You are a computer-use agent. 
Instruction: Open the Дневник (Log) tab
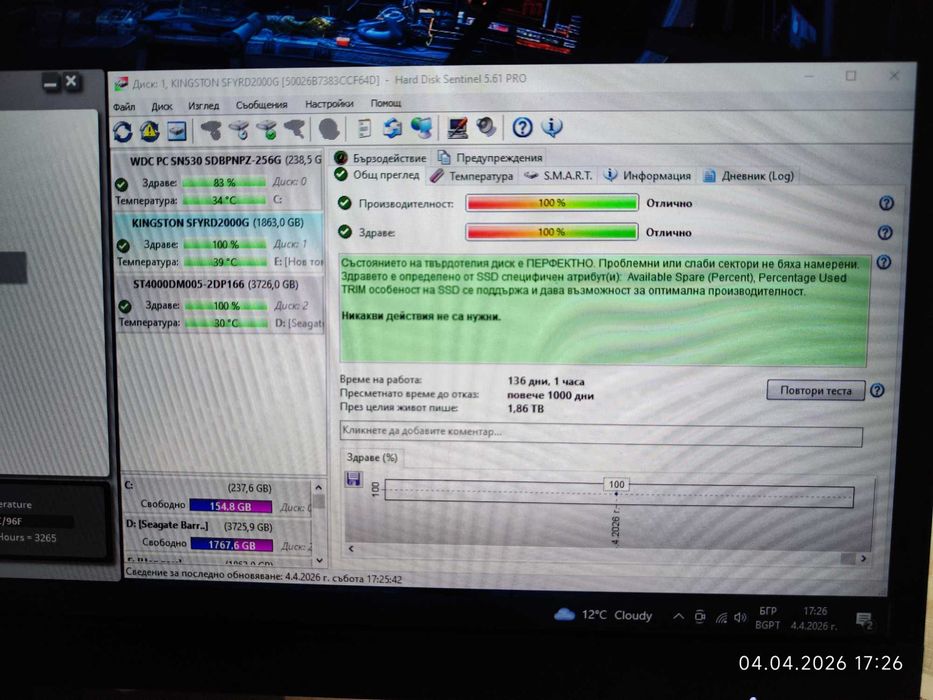(748, 176)
